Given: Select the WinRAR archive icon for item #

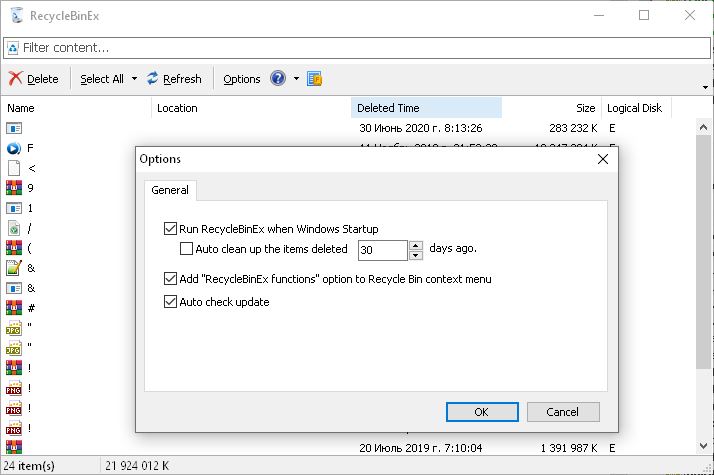Looking at the screenshot, I should click(14, 308).
